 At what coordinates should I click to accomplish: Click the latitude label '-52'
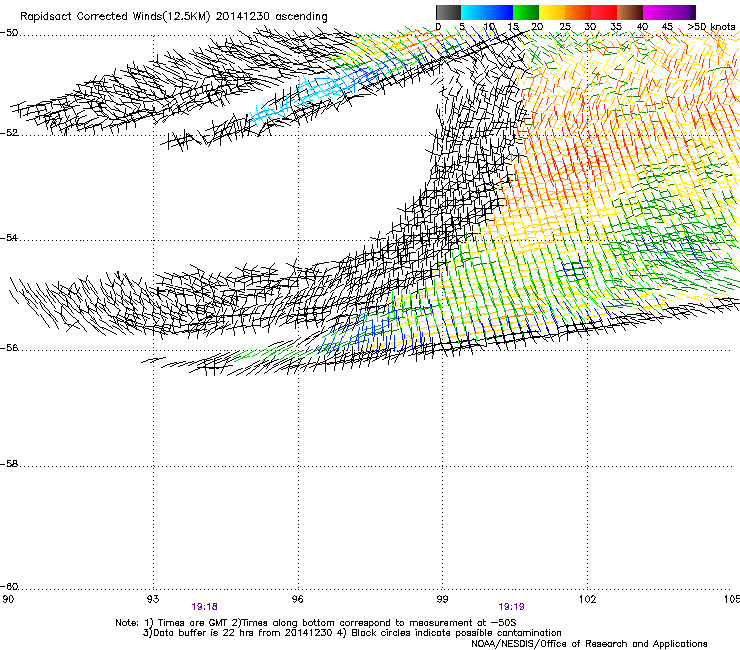point(9,133)
